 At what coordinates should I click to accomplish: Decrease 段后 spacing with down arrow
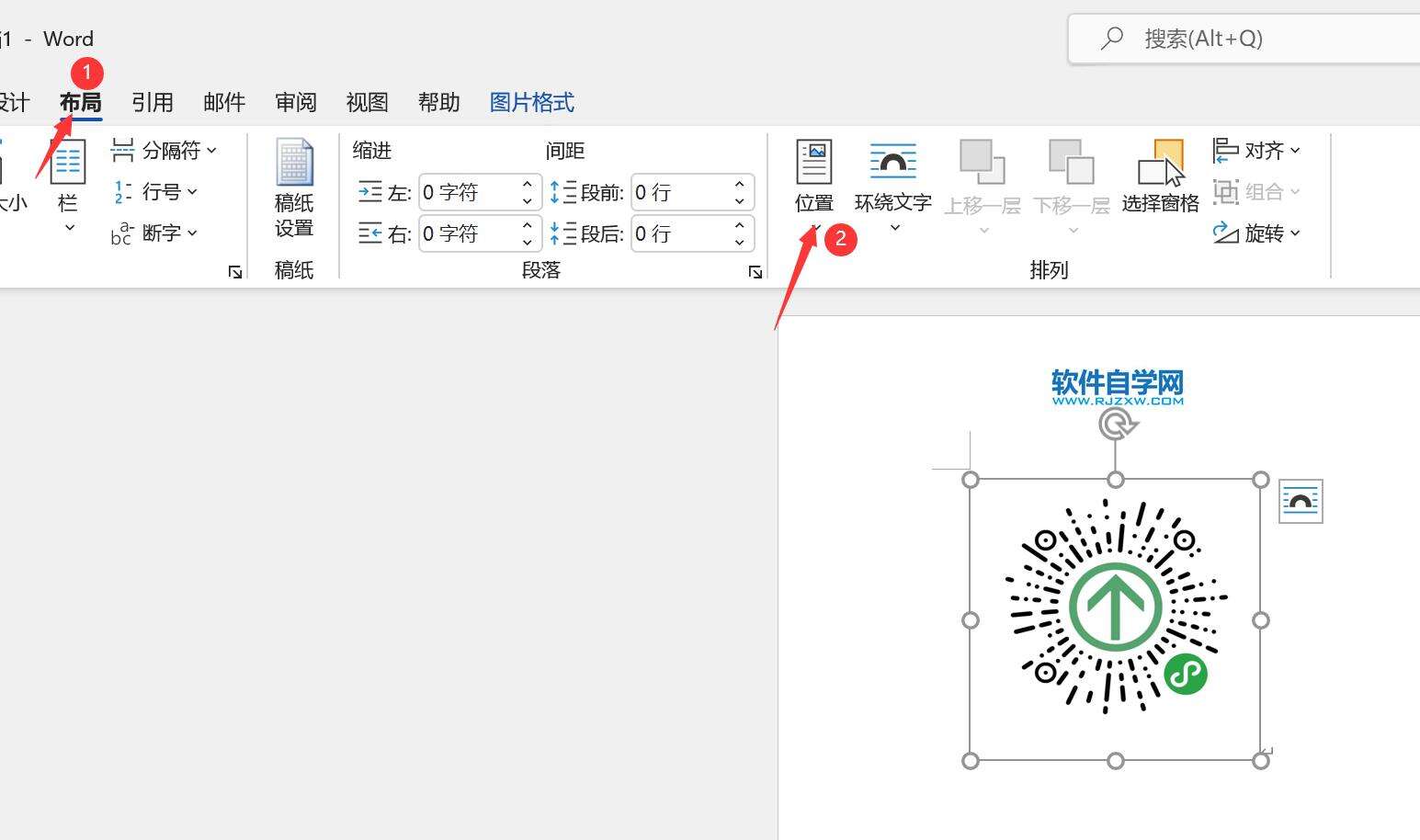point(740,243)
